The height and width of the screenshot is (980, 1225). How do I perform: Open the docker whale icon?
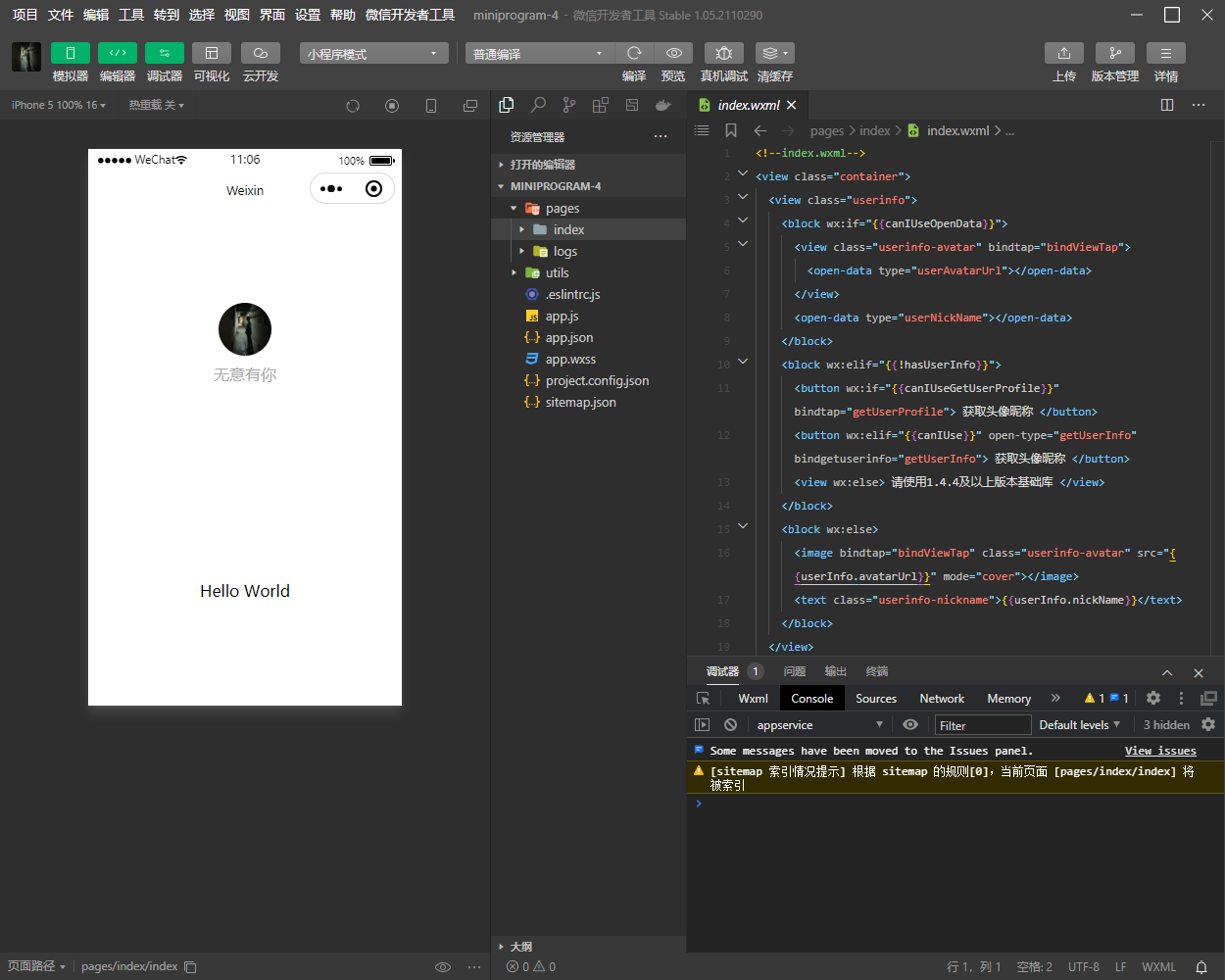tap(663, 105)
